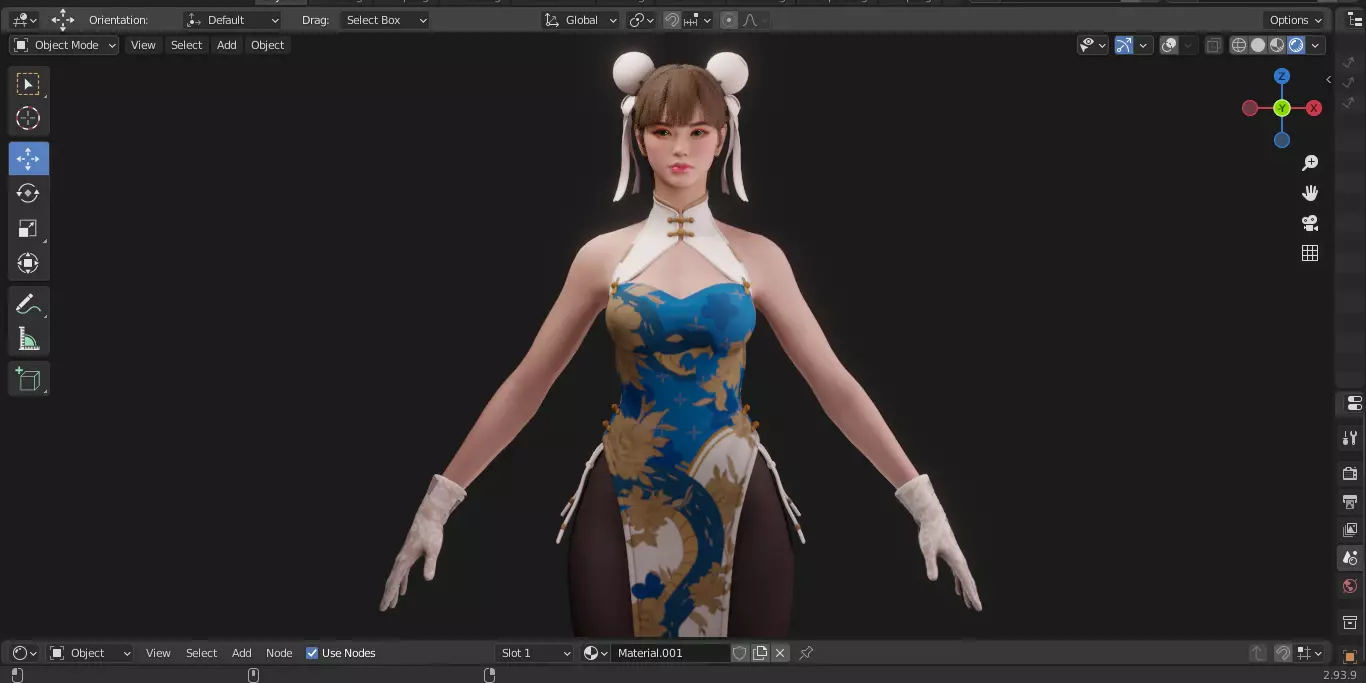1366x683 pixels.
Task: Open the node editor View menu
Action: click(x=158, y=653)
